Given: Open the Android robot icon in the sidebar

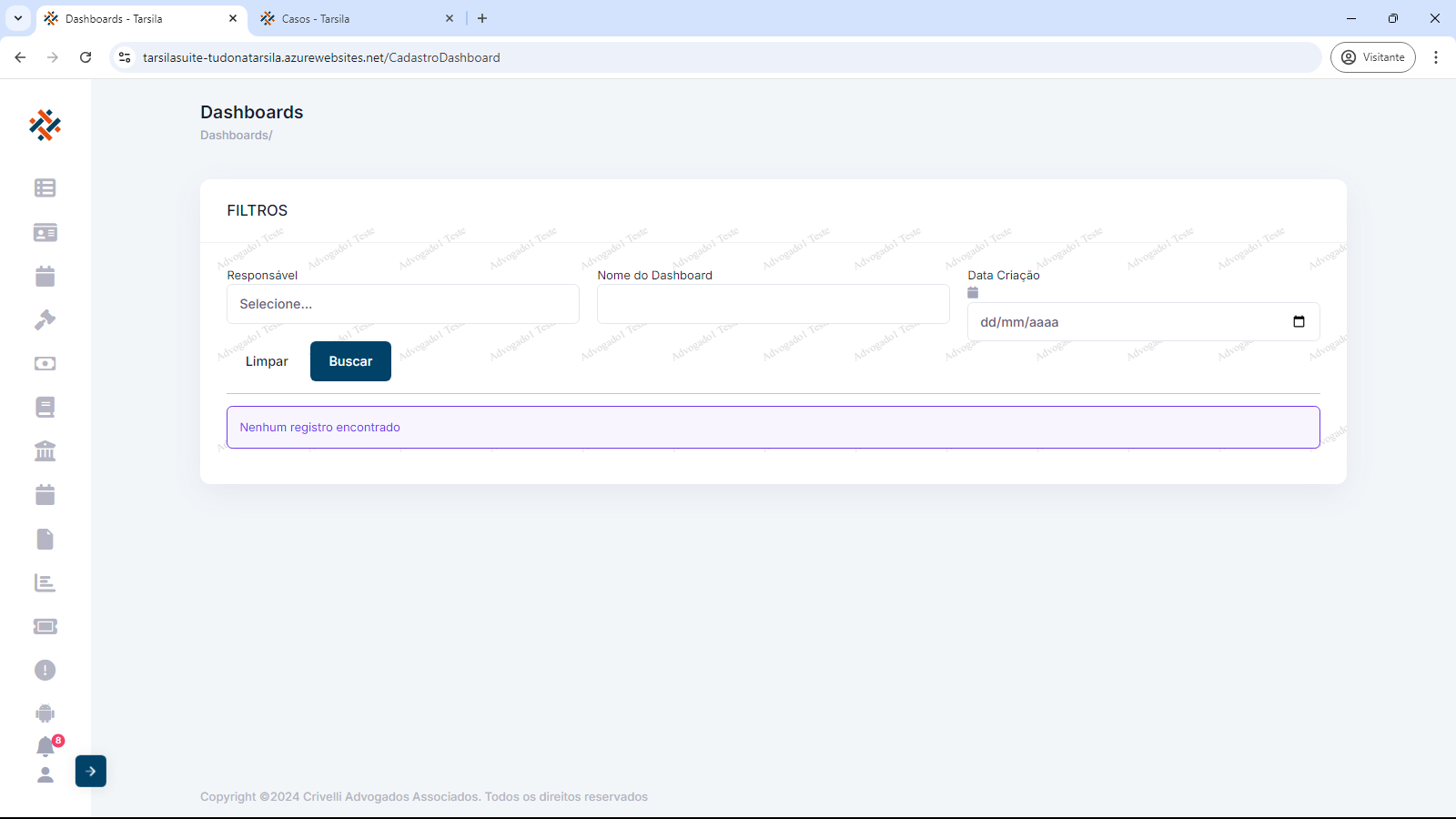Looking at the screenshot, I should [x=45, y=713].
